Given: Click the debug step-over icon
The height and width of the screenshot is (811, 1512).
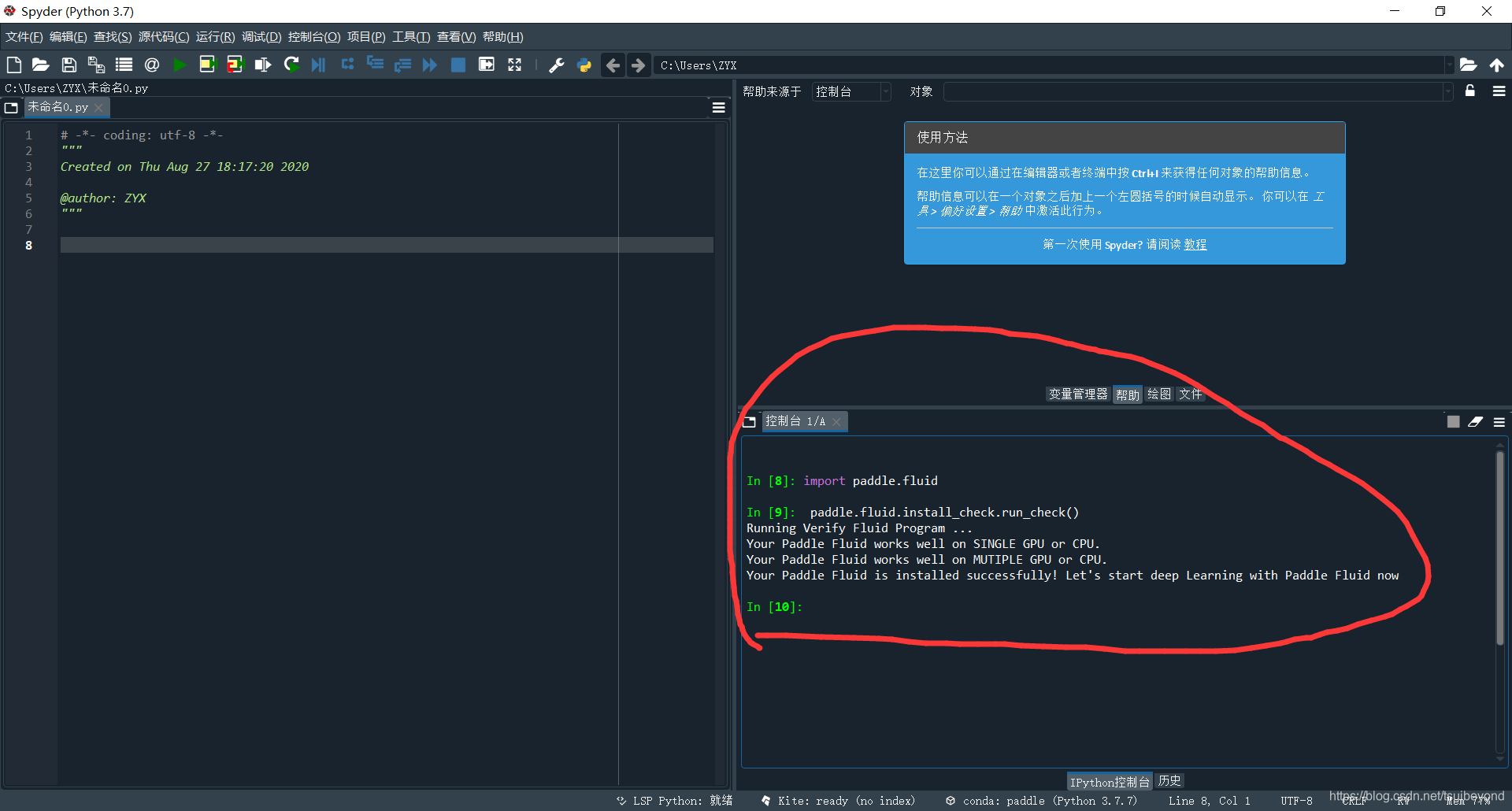Looking at the screenshot, I should pyautogui.click(x=347, y=65).
